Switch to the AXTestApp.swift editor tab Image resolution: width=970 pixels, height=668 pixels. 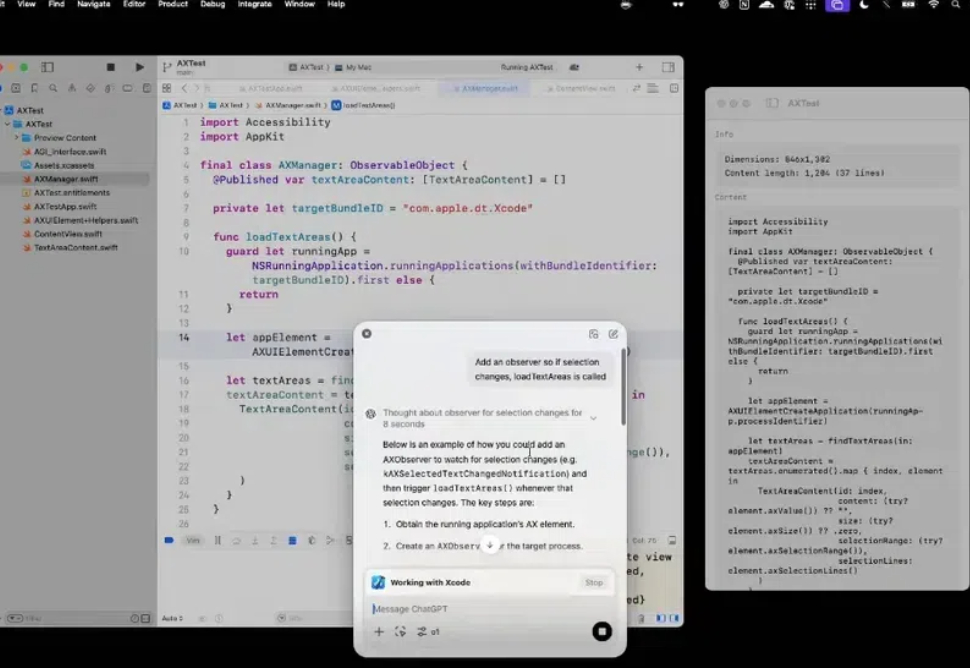270,88
